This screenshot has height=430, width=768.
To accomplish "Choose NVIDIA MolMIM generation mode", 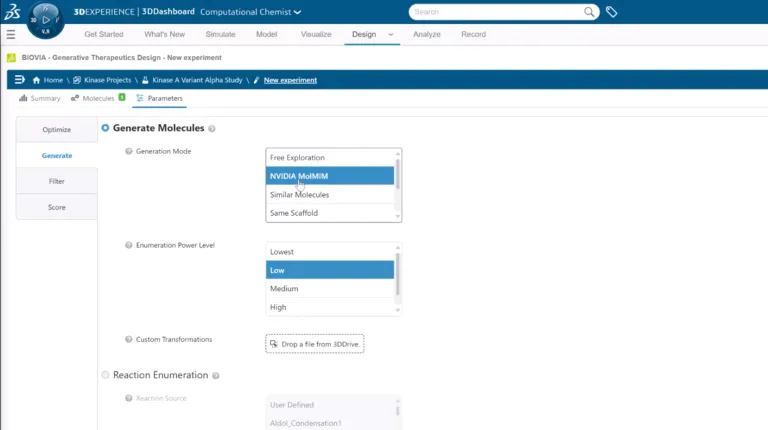I will tap(330, 176).
